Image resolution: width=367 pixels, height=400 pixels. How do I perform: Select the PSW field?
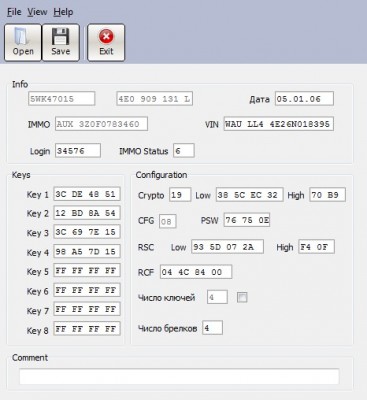[x=247, y=220]
